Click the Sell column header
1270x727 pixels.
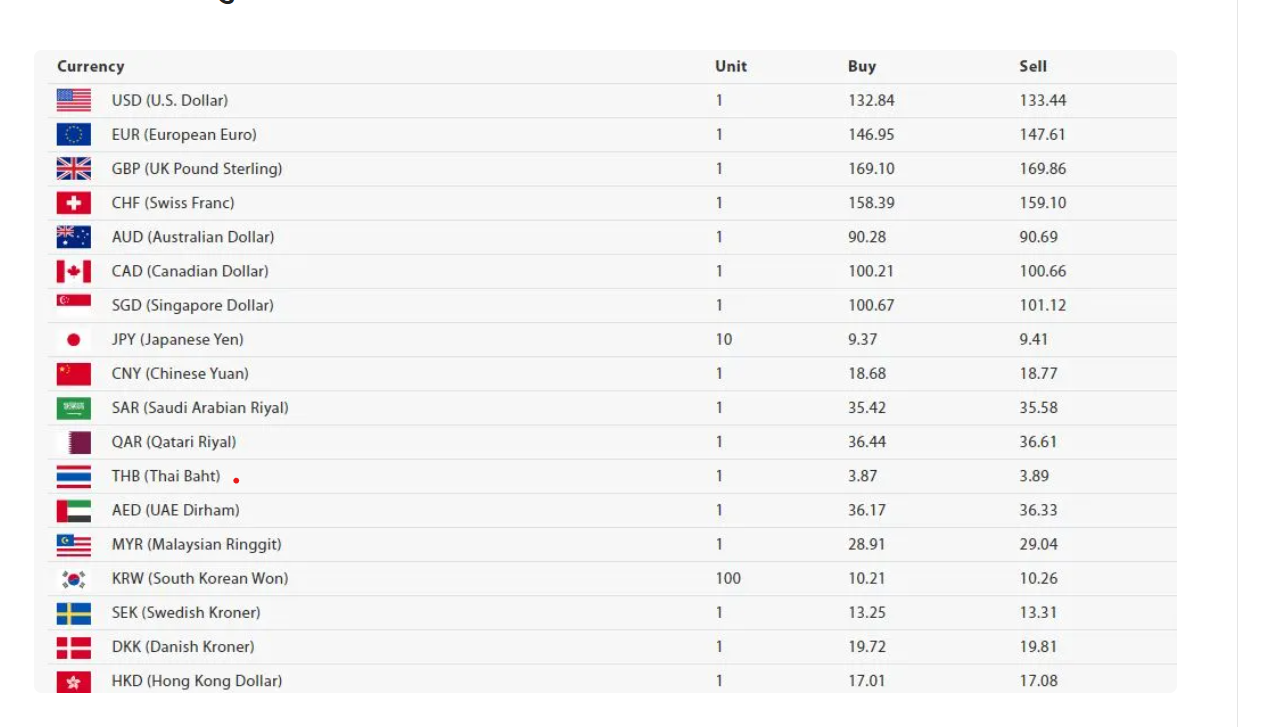[x=1033, y=66]
